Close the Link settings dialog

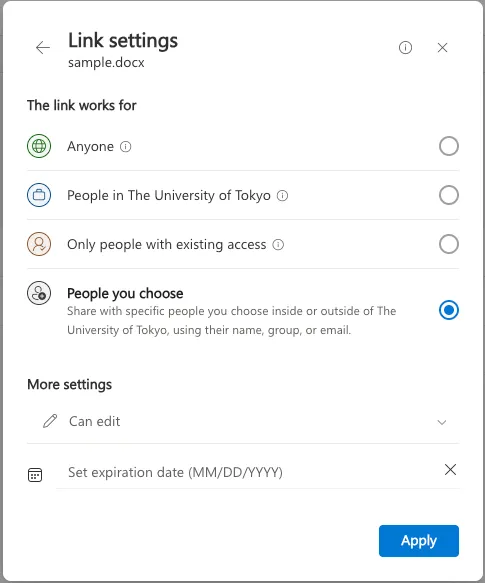pyautogui.click(x=442, y=48)
